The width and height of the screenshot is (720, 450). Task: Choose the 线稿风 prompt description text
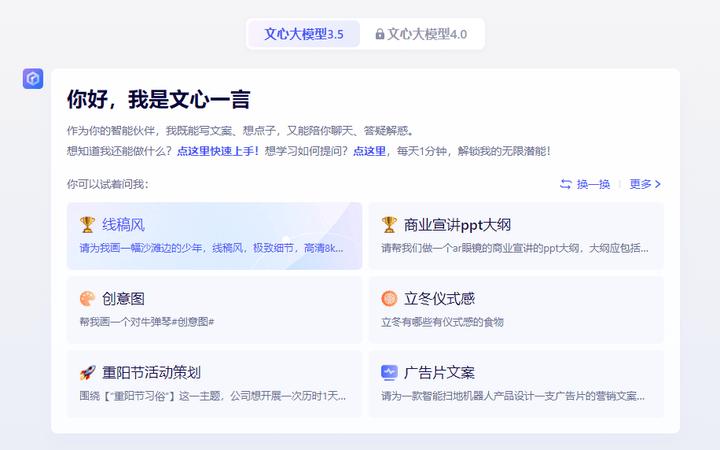tap(212, 248)
